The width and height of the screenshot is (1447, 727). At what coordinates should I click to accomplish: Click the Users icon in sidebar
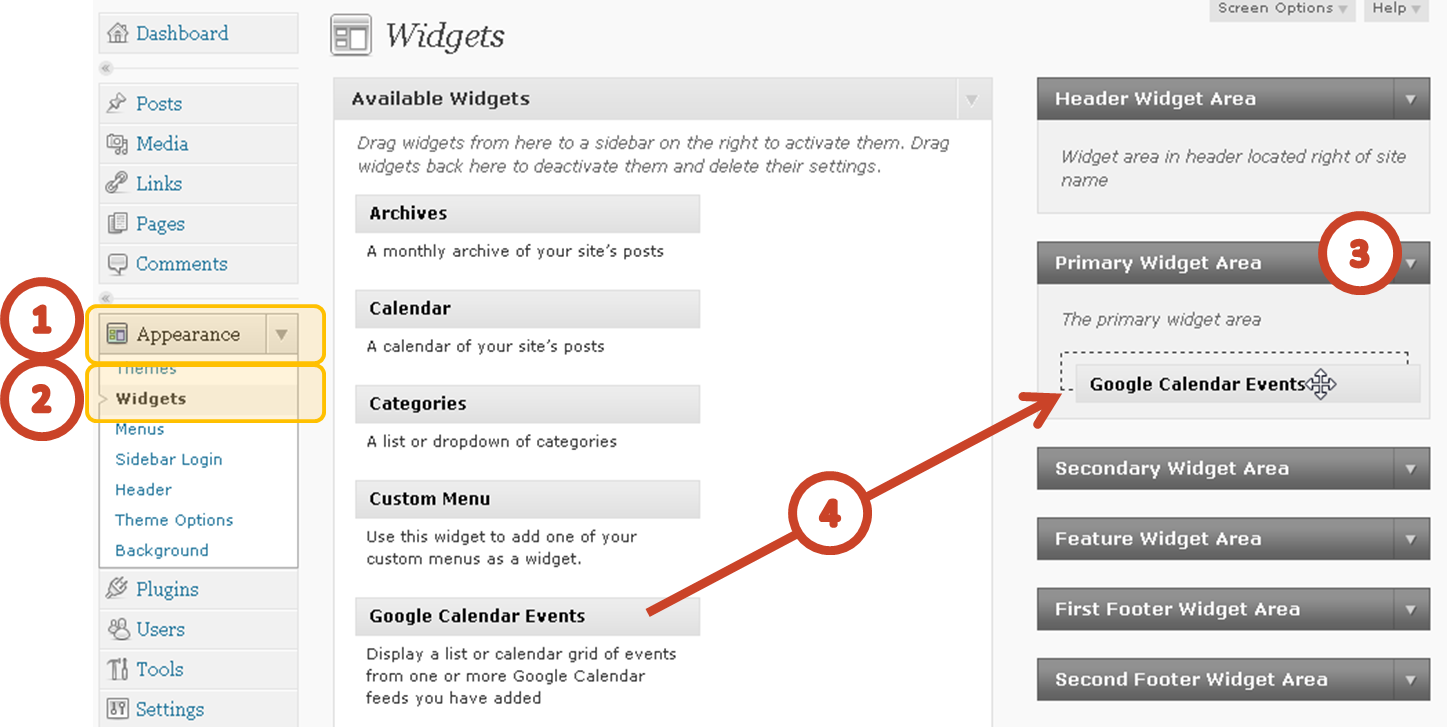pos(118,629)
